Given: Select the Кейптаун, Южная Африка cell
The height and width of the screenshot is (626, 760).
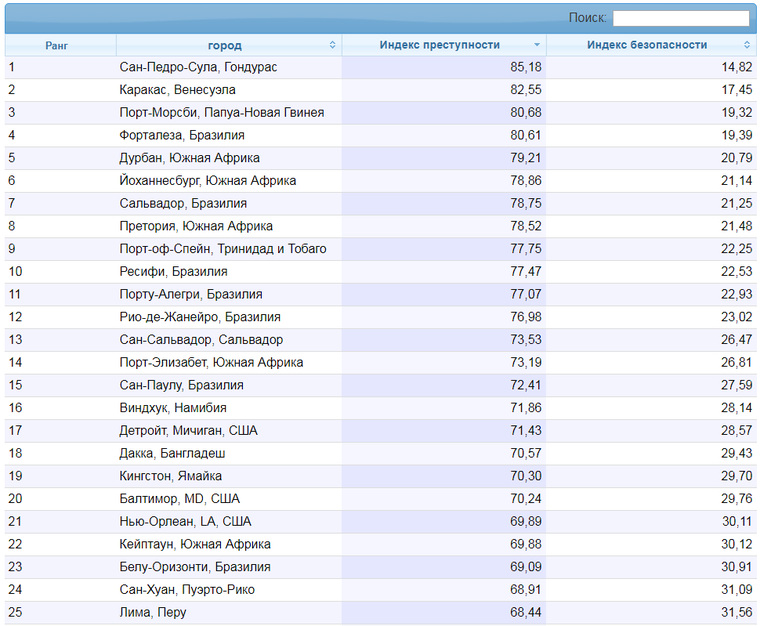Looking at the screenshot, I should coord(229,545).
